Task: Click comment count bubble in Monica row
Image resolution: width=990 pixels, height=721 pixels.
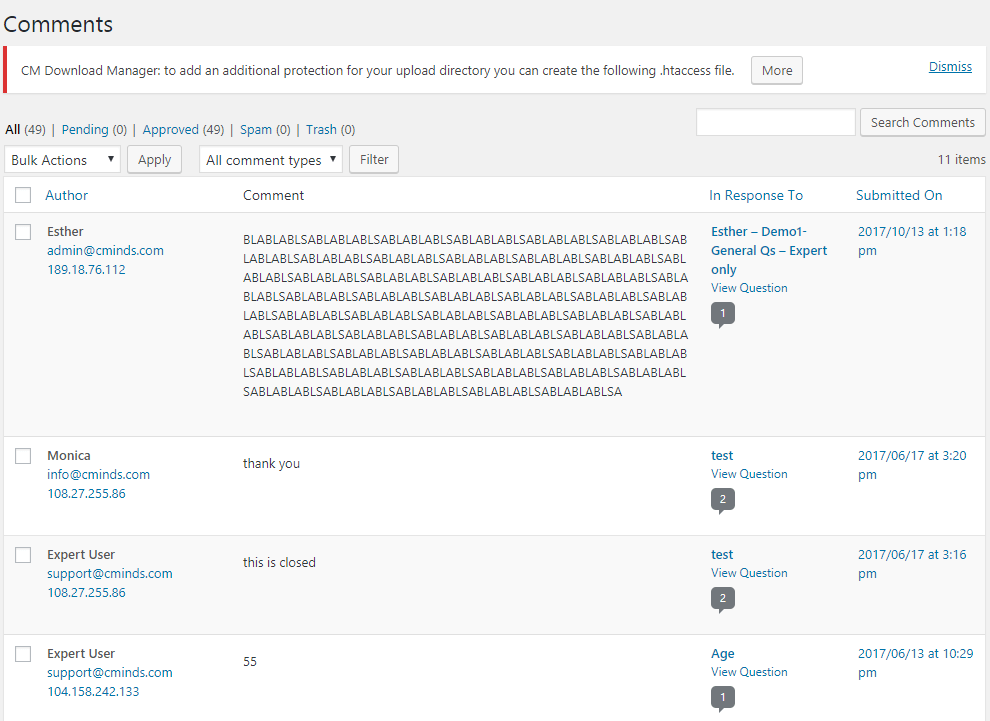Action: pyautogui.click(x=722, y=499)
